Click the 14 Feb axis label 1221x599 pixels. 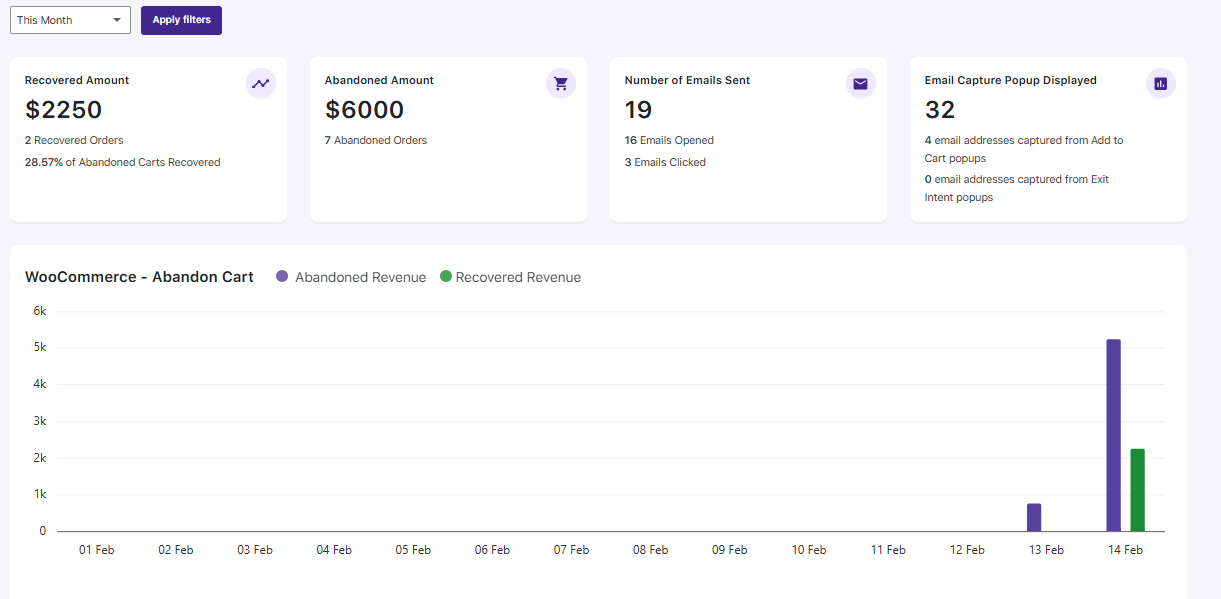coord(1125,550)
